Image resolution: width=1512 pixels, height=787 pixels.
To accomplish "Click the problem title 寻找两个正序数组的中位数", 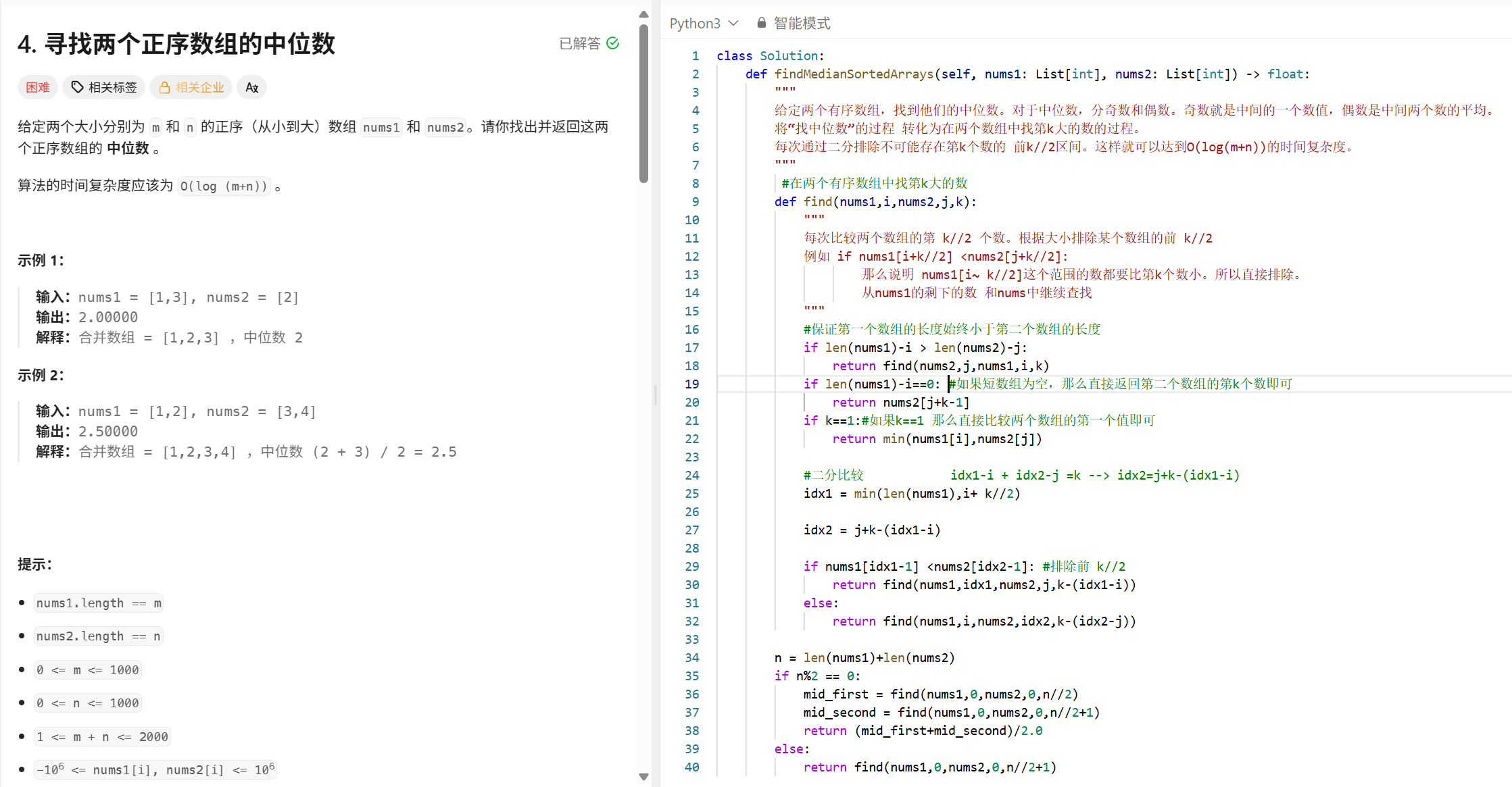I will (x=189, y=44).
